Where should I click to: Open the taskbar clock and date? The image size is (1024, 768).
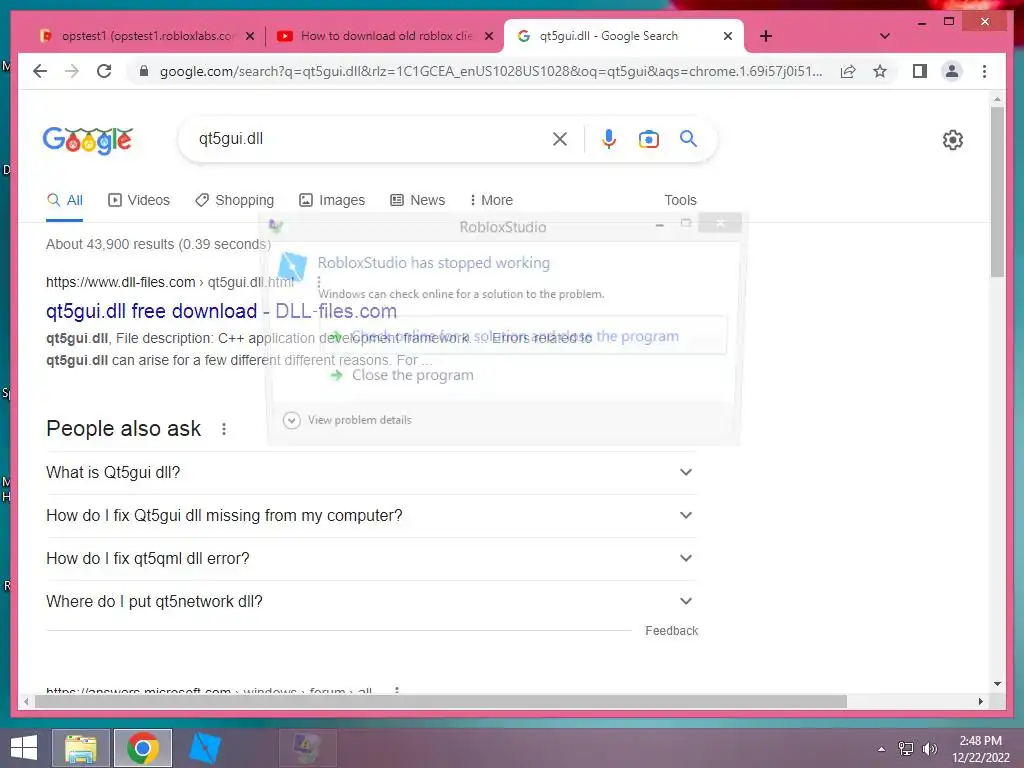[980, 749]
